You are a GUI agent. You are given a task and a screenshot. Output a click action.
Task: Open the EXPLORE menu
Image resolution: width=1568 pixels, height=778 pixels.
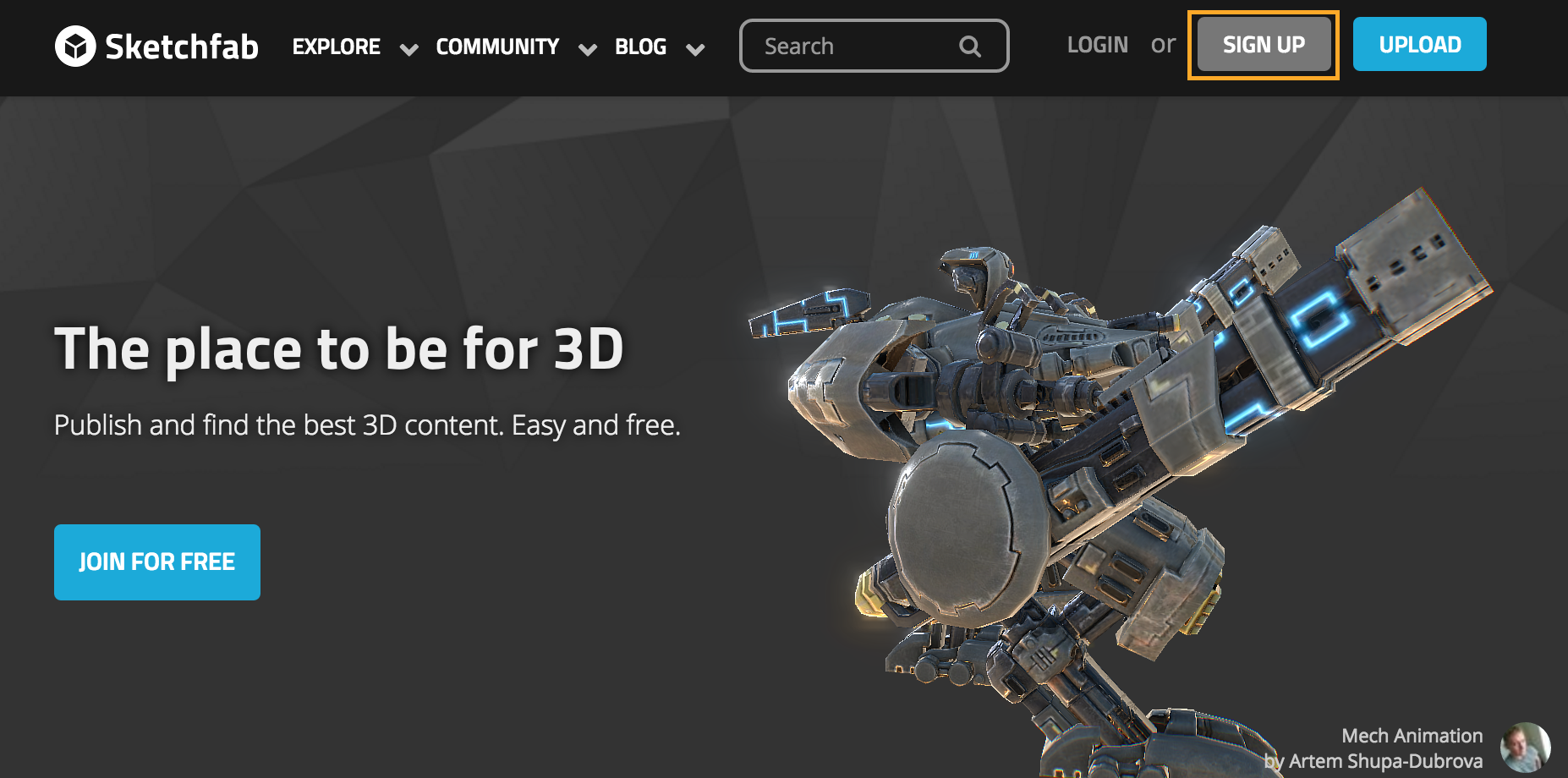[336, 47]
